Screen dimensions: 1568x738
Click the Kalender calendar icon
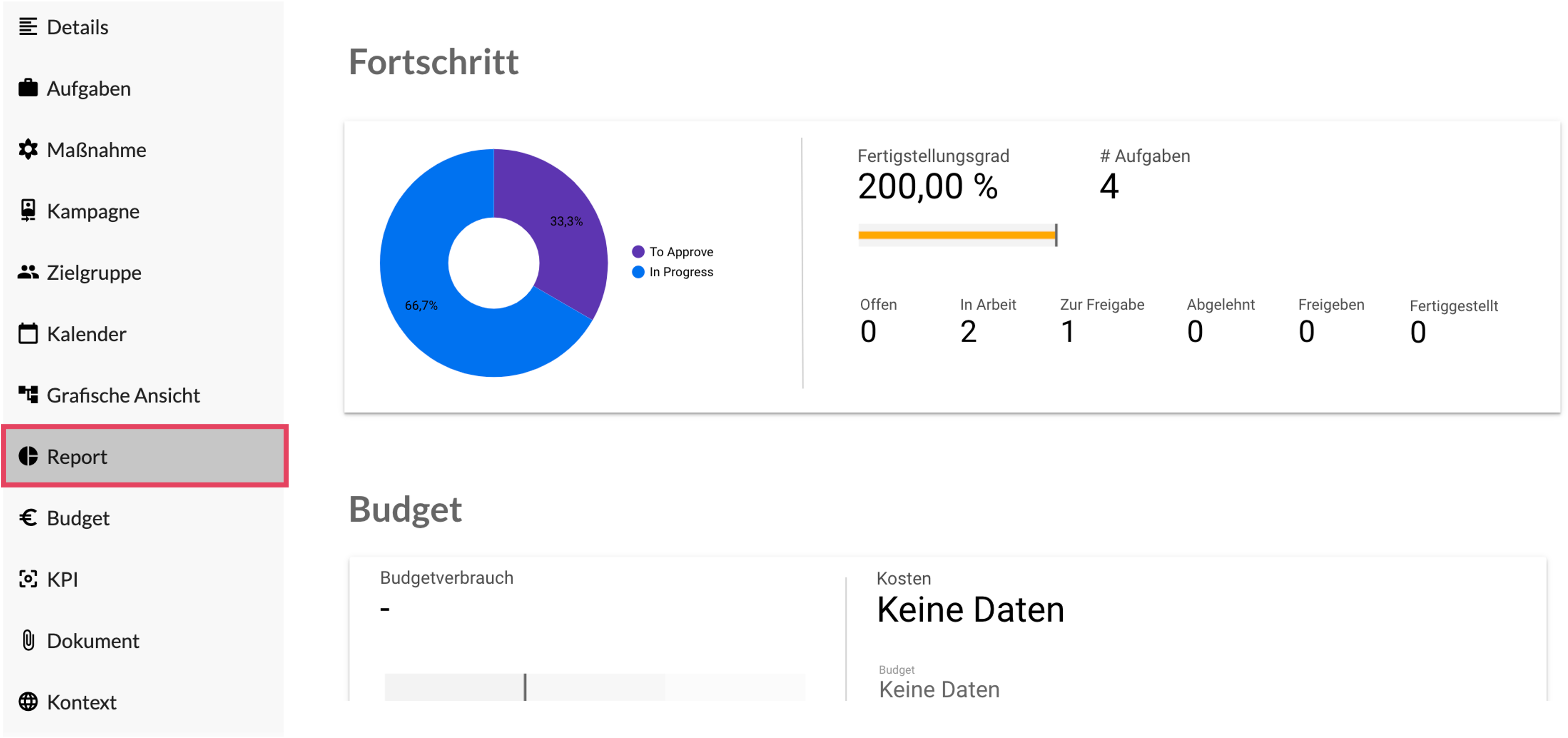tap(28, 334)
